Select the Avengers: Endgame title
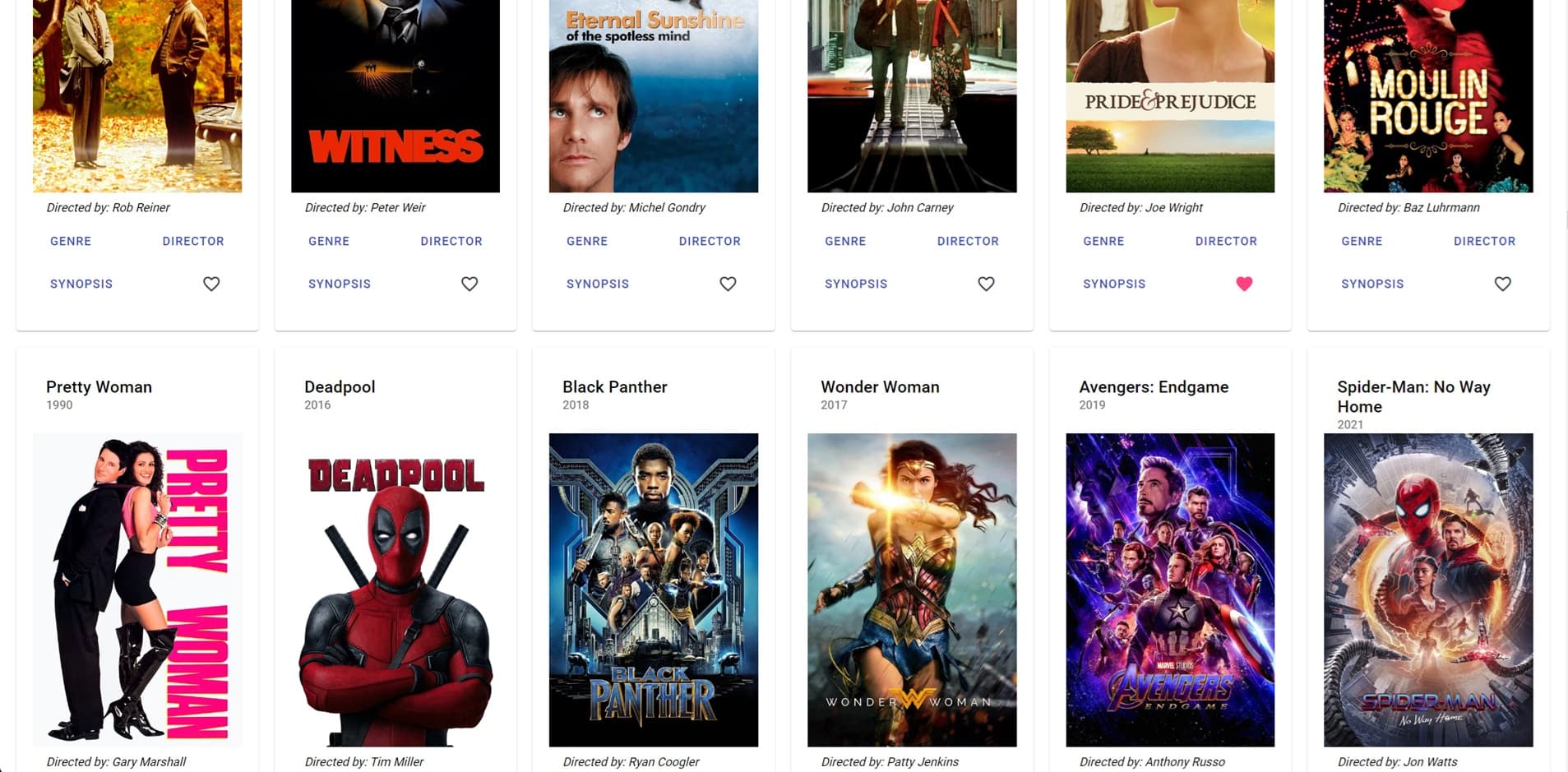 point(1154,386)
